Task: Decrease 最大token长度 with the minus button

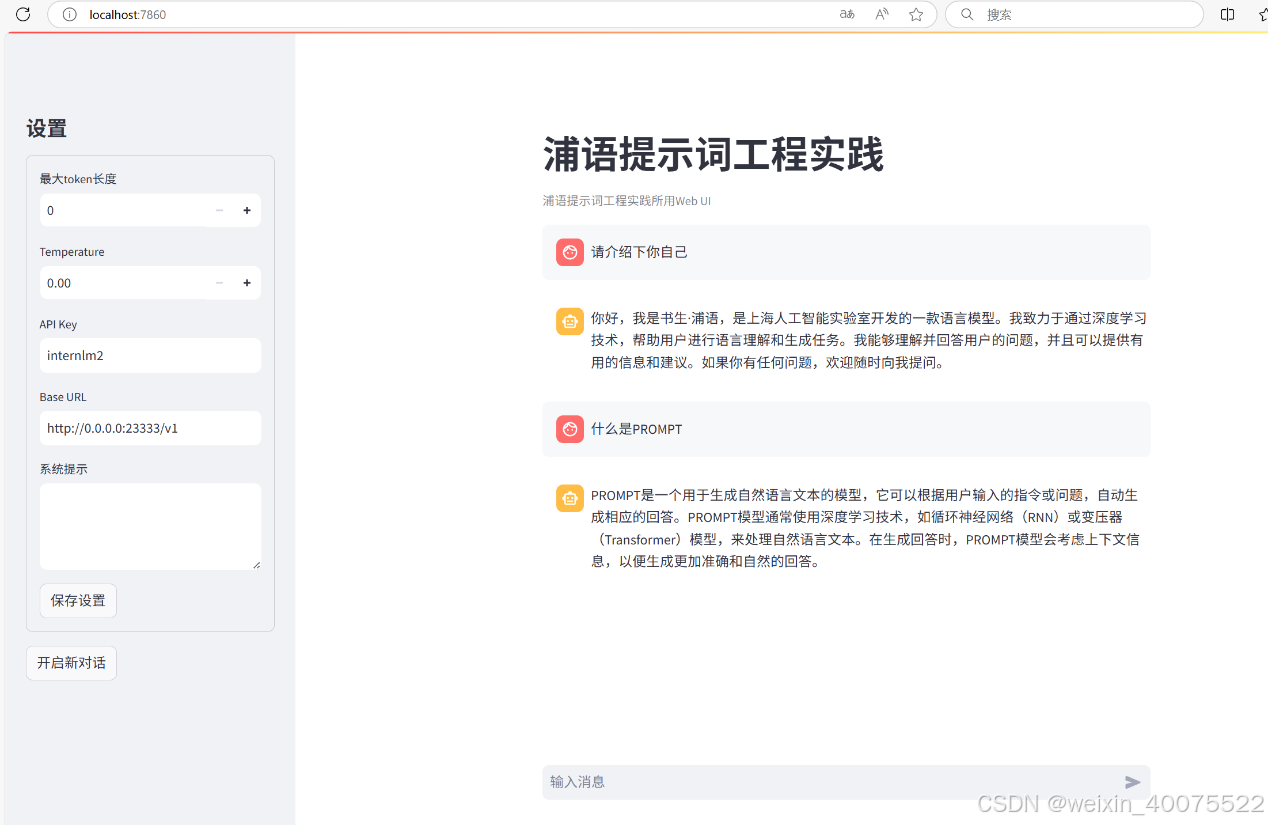Action: (x=219, y=210)
